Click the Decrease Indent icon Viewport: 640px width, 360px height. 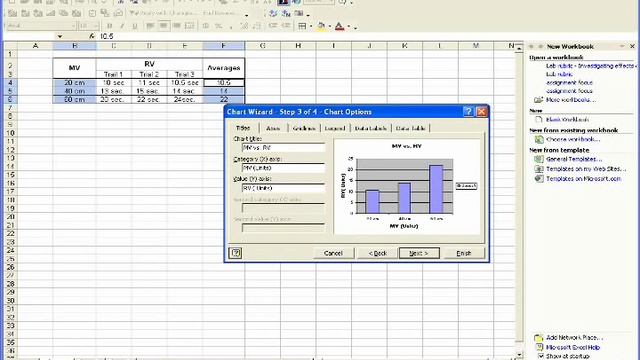(273, 26)
